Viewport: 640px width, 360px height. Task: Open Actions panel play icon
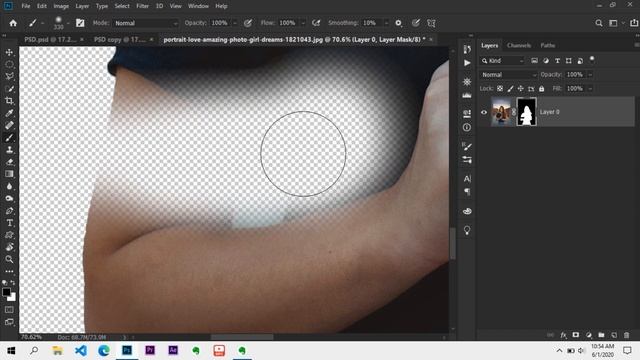467,63
